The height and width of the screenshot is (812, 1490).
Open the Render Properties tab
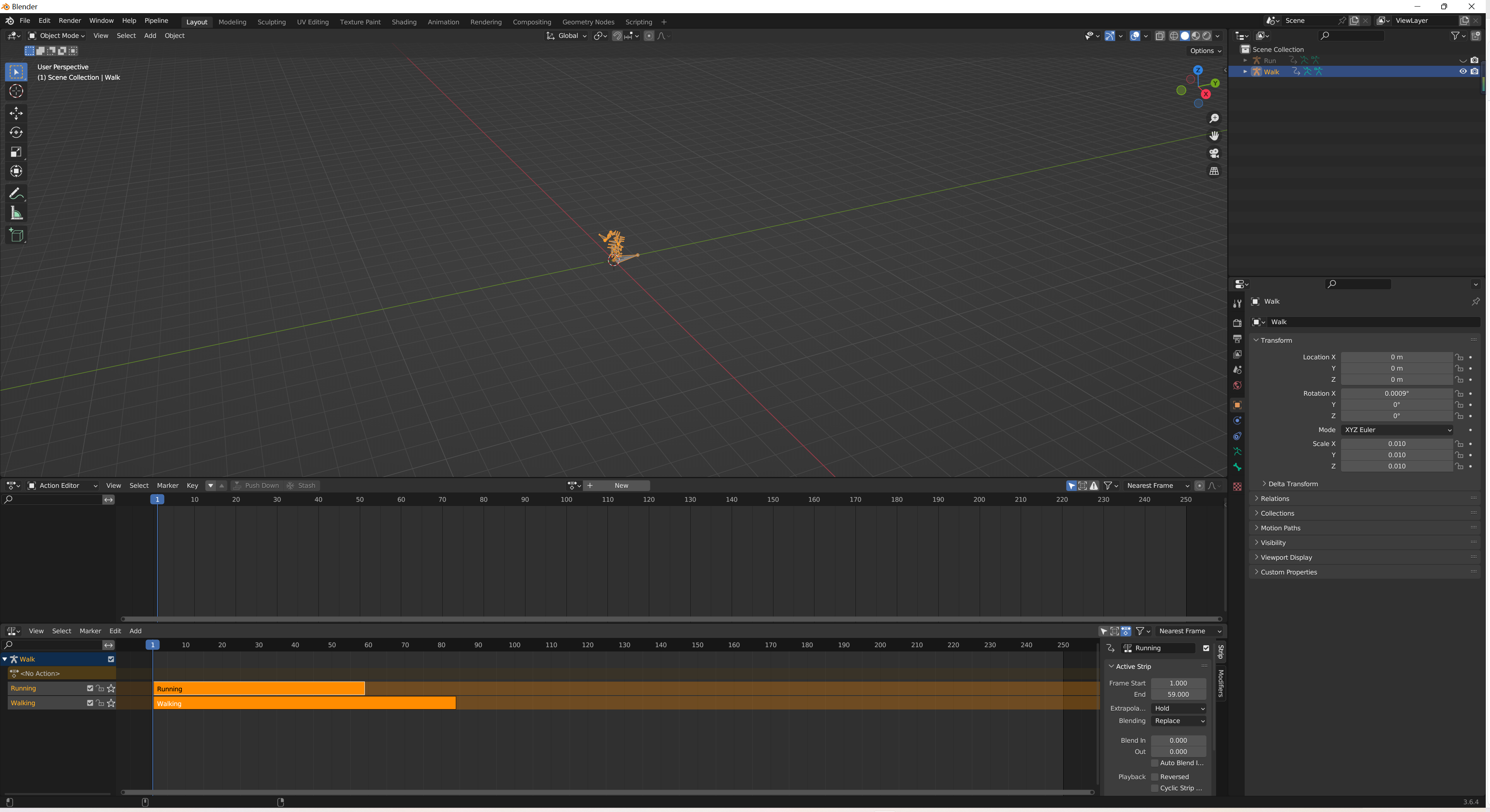click(1237, 323)
